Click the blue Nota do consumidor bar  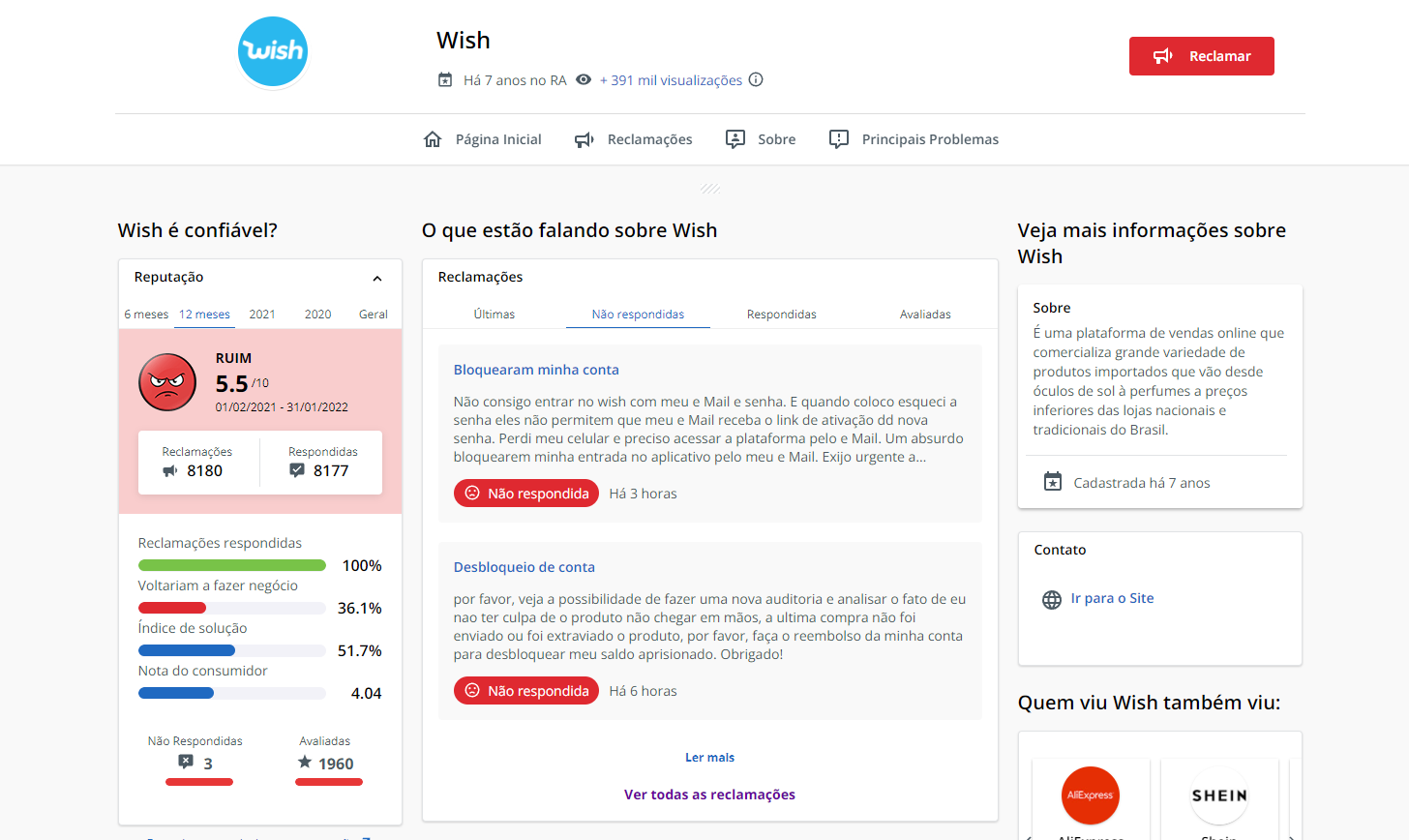176,693
